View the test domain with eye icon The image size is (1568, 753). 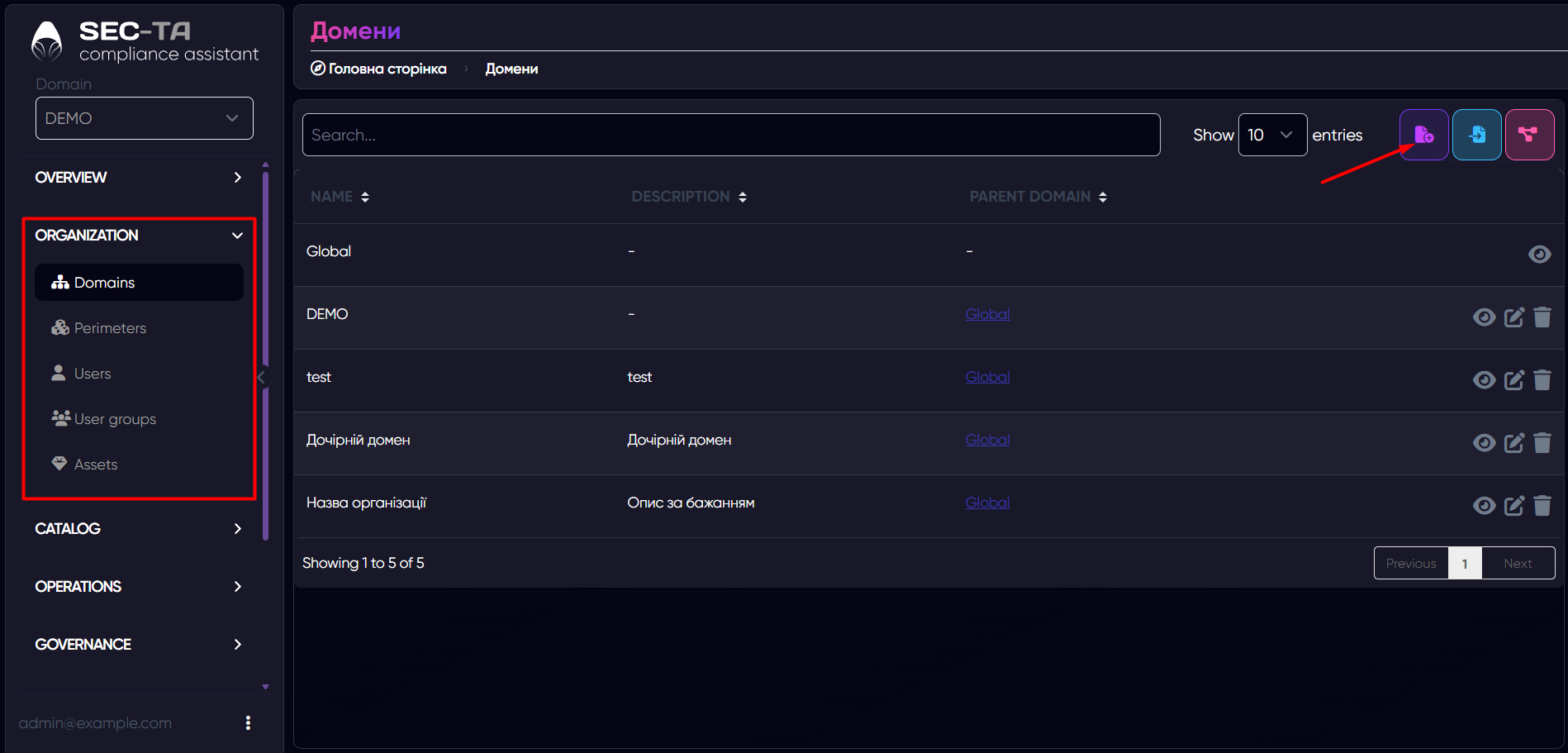[x=1484, y=380]
